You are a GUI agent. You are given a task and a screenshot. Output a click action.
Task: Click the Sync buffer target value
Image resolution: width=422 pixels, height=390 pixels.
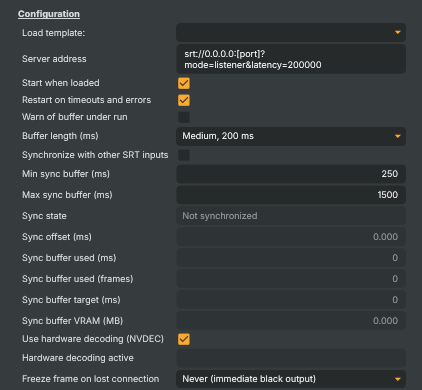[x=291, y=300]
